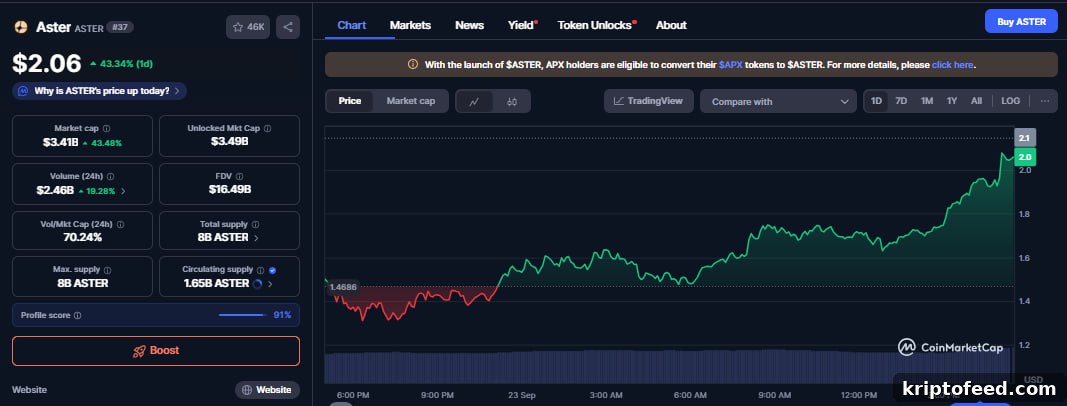1067x406 pixels.
Task: Click Total supply info icon
Action: (x=255, y=224)
